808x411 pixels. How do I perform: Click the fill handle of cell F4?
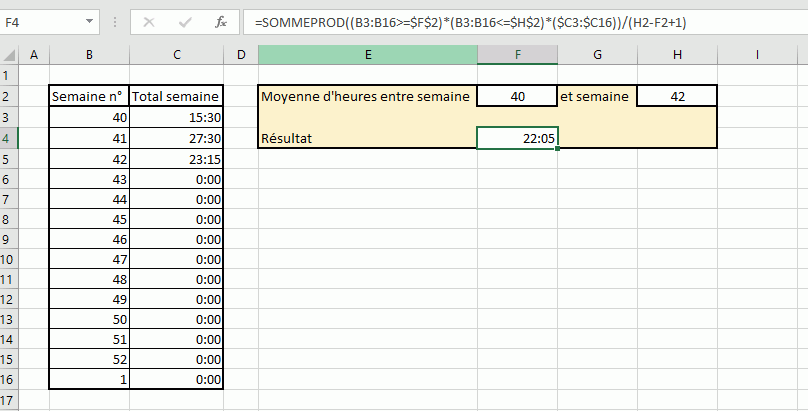[x=558, y=149]
